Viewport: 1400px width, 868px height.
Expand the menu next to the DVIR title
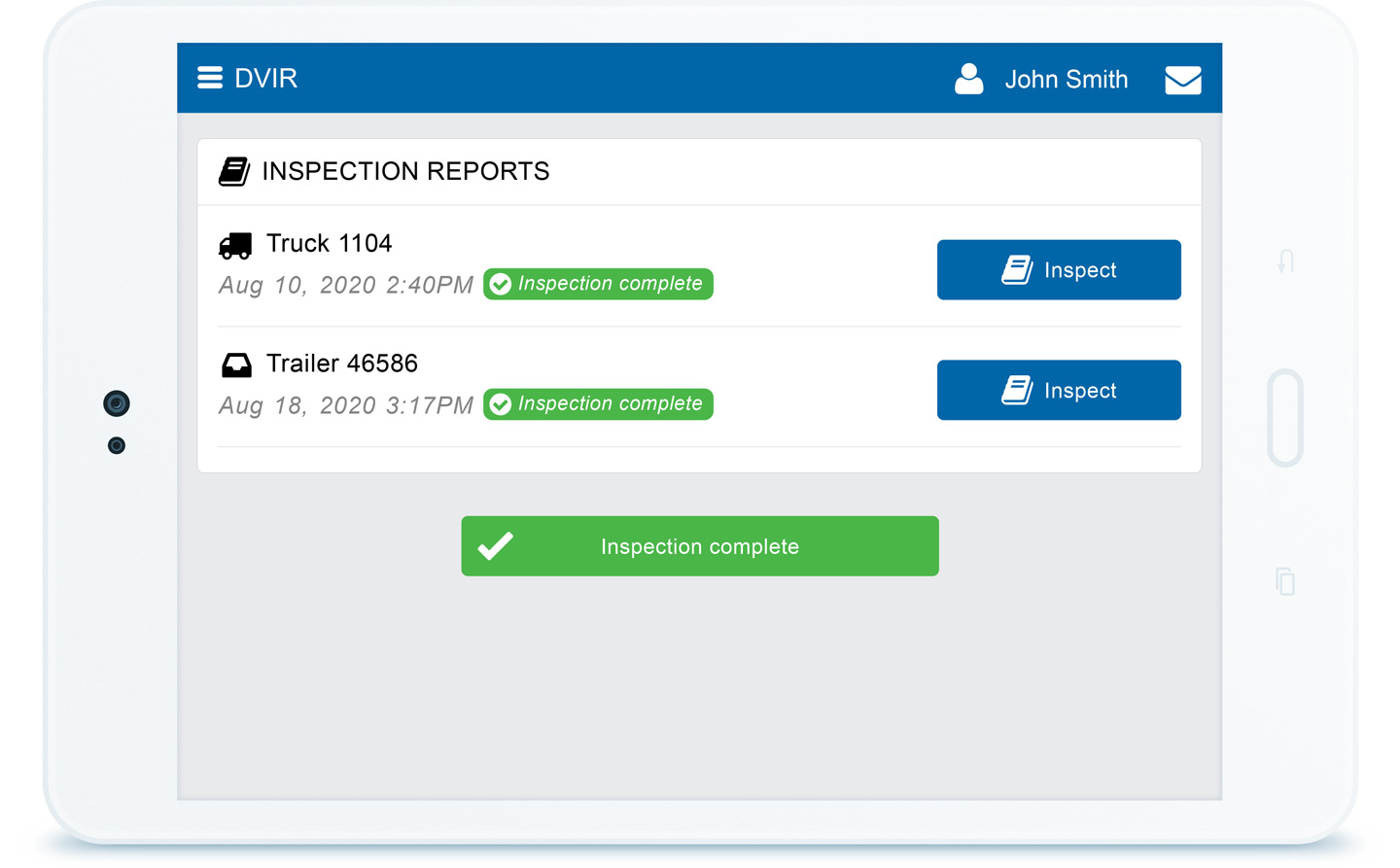click(x=210, y=78)
